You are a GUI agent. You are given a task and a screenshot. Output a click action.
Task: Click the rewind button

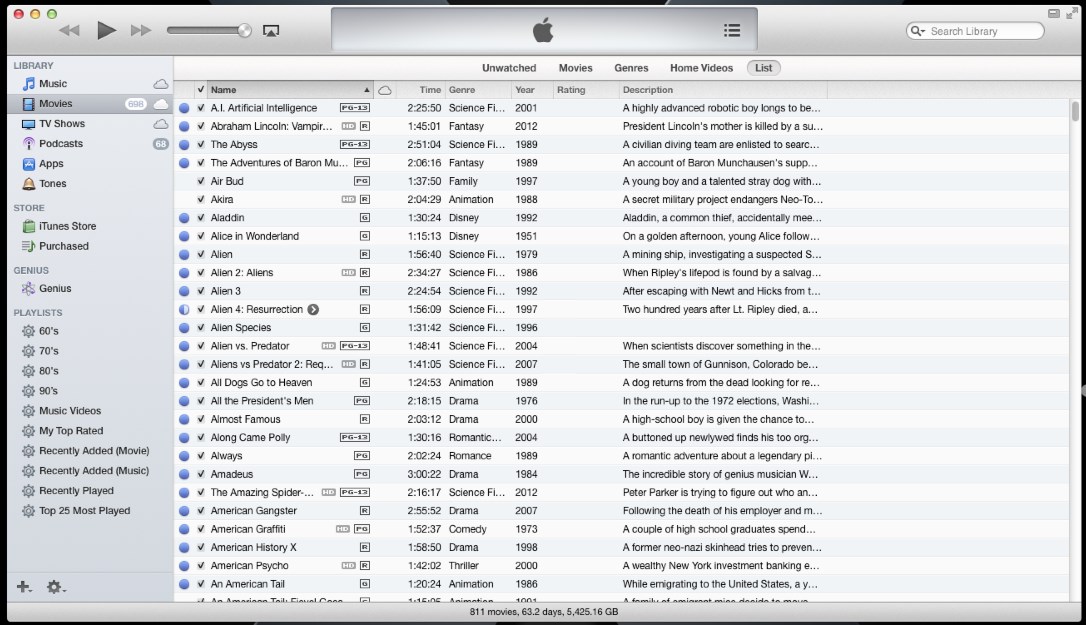[69, 30]
